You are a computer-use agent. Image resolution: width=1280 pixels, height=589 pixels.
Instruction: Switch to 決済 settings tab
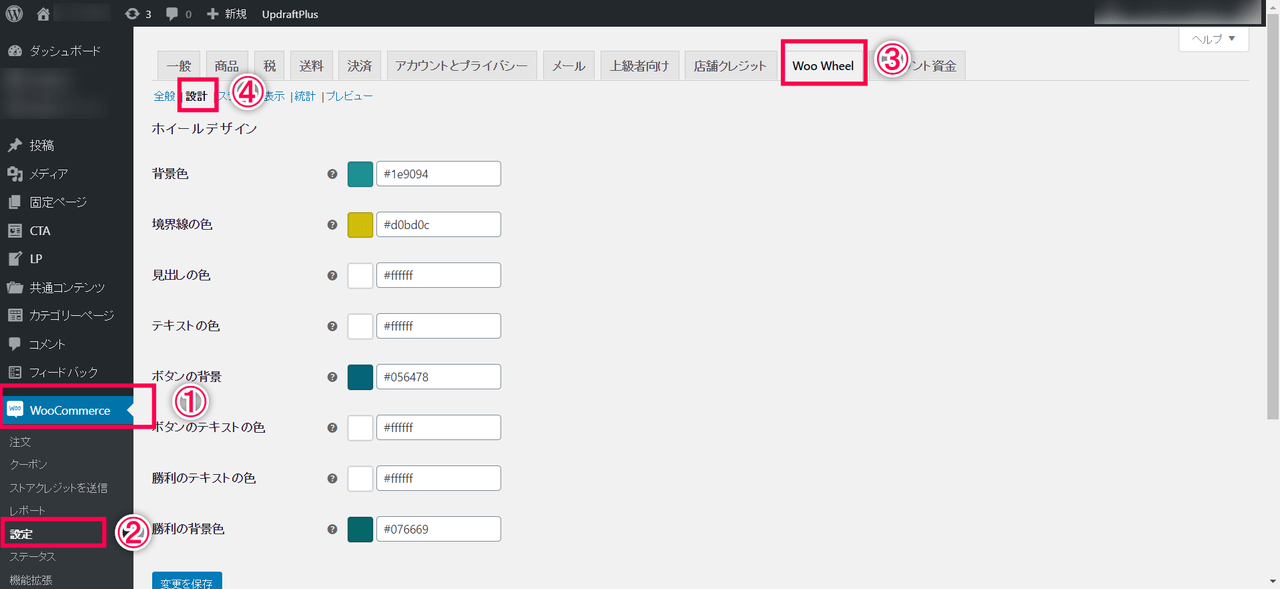click(x=359, y=66)
